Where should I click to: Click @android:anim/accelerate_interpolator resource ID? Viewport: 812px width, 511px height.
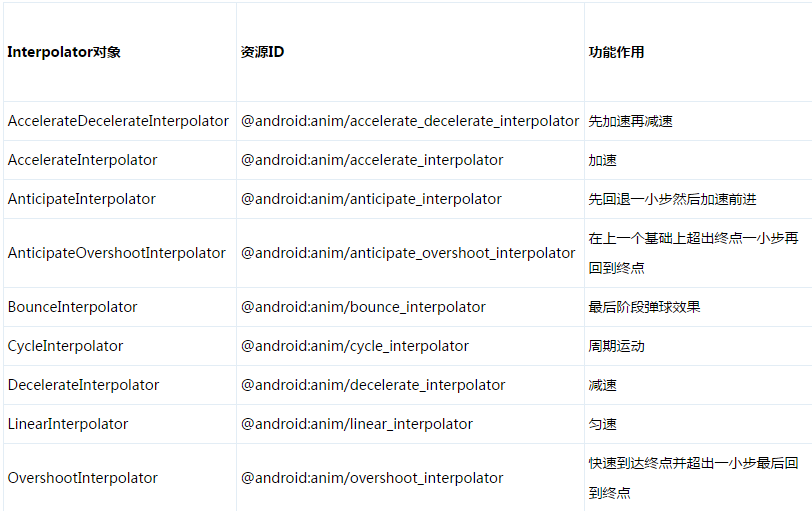pyautogui.click(x=372, y=160)
